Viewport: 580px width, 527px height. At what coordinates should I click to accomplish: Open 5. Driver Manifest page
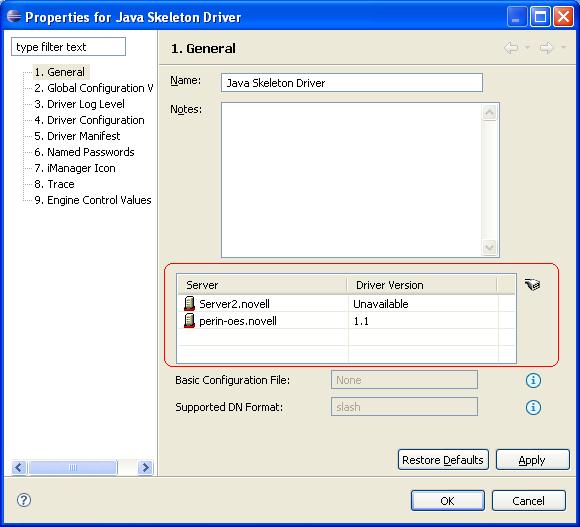point(77,136)
